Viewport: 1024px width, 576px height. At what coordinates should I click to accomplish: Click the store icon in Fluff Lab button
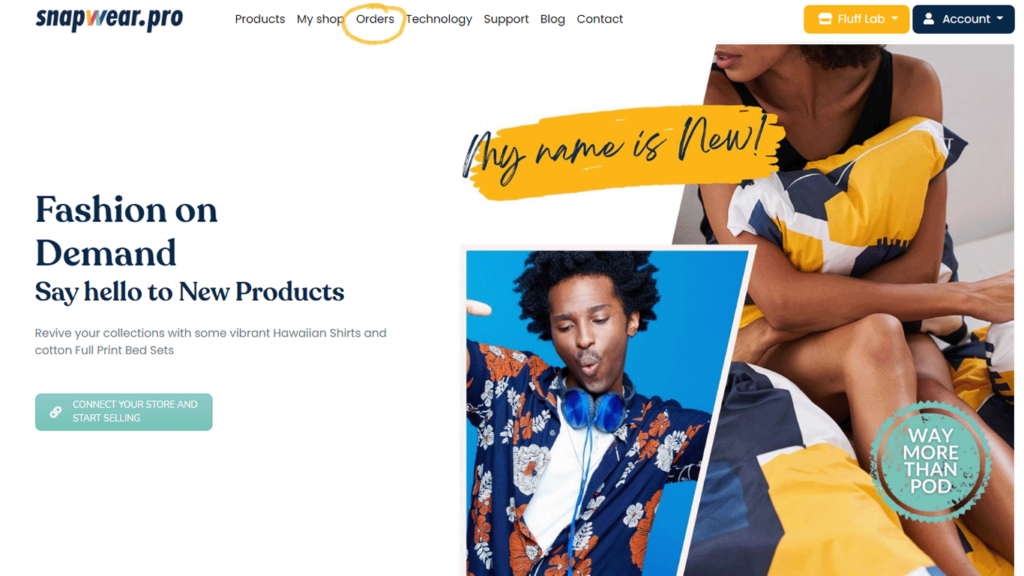(x=825, y=19)
